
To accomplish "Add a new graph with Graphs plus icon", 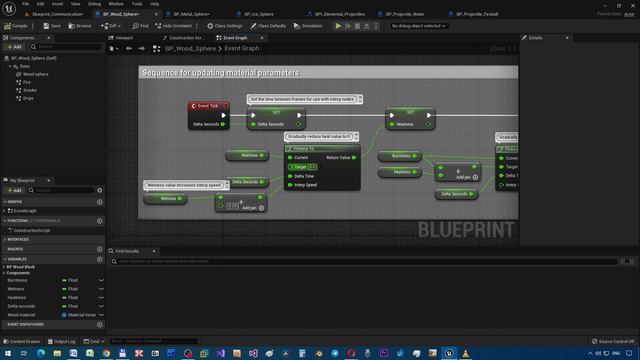I will pos(100,202).
